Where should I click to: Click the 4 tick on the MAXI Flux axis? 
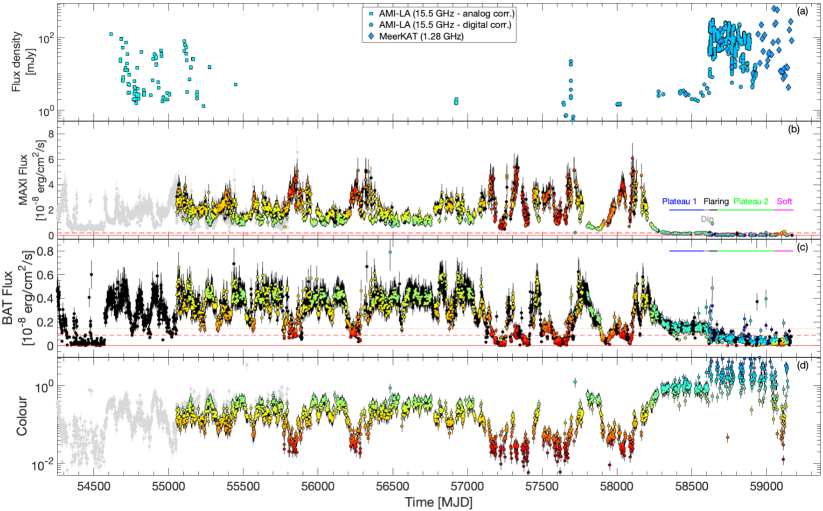pyautogui.click(x=51, y=185)
